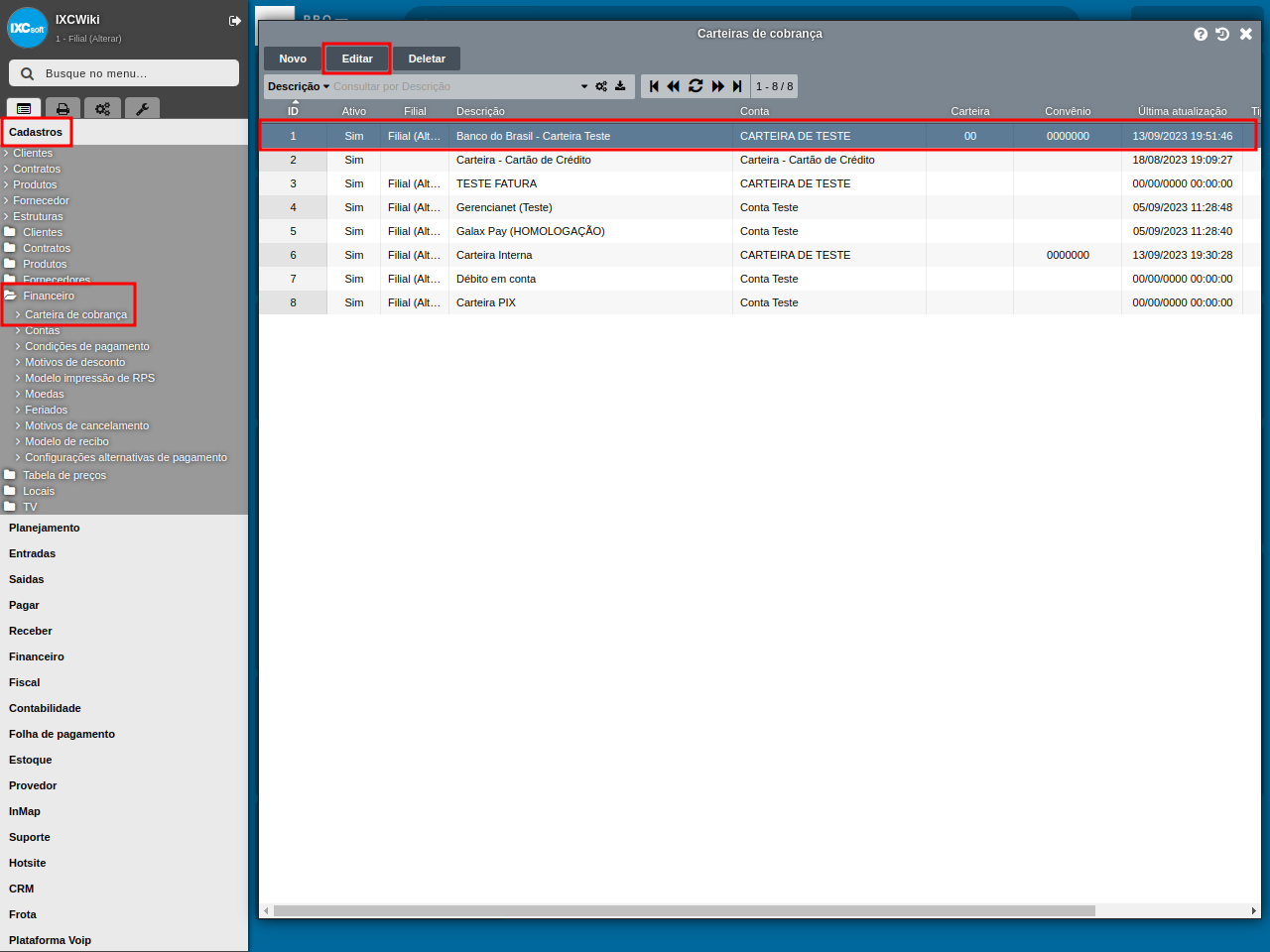Select the Carteira PIX row
This screenshot has width=1270, height=952.
(758, 302)
